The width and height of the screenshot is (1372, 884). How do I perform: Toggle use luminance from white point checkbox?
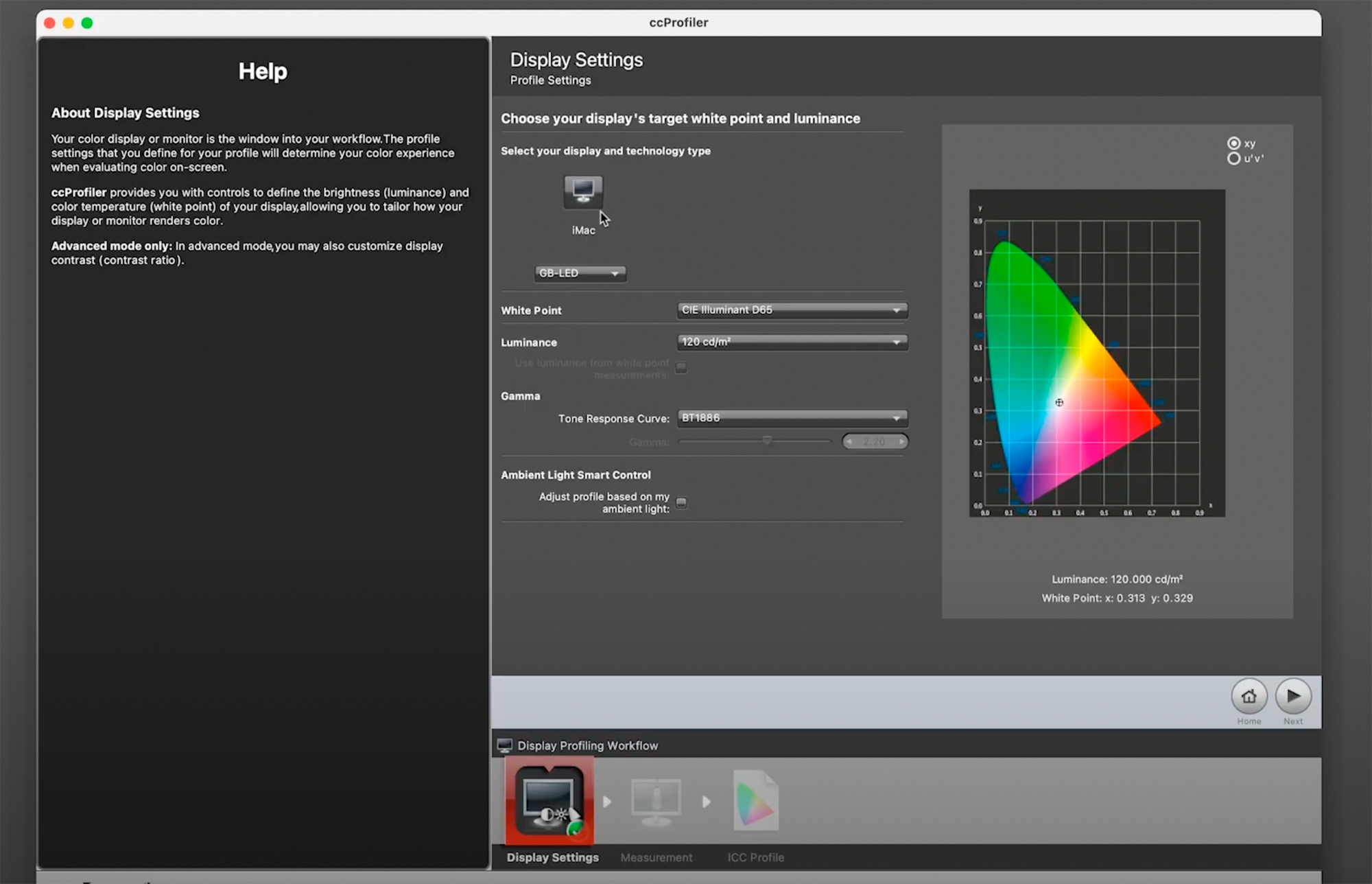pos(681,368)
